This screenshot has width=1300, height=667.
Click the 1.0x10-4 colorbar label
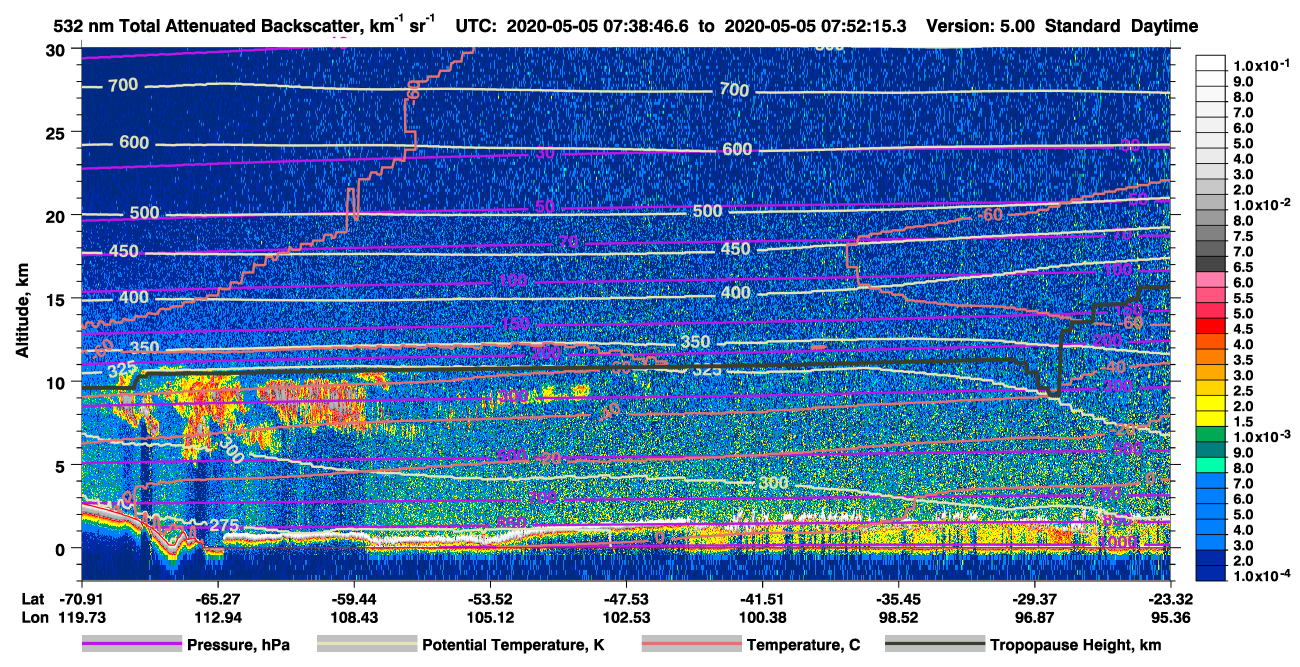pos(1263,577)
